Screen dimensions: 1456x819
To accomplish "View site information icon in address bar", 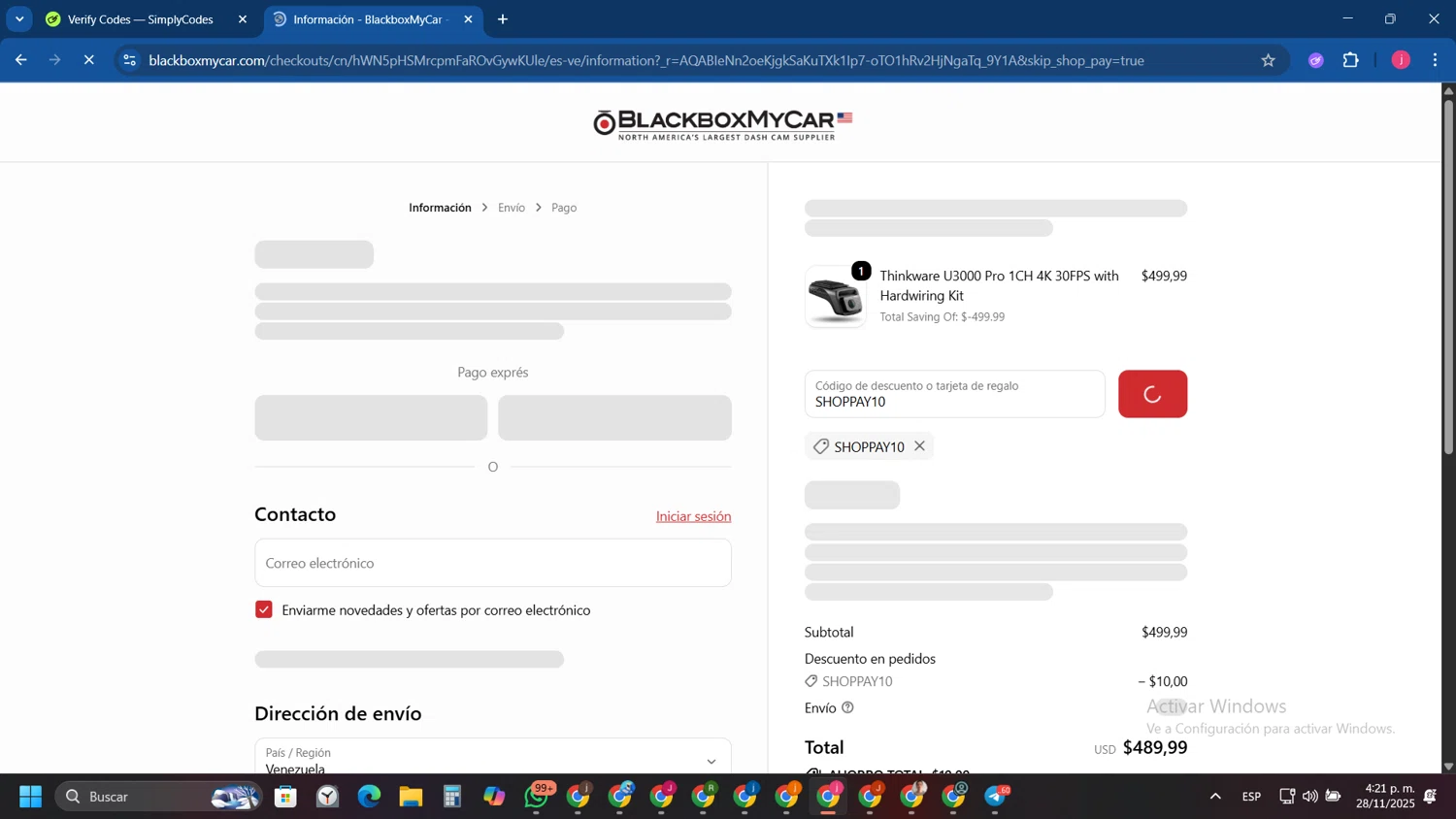I will 130,60.
